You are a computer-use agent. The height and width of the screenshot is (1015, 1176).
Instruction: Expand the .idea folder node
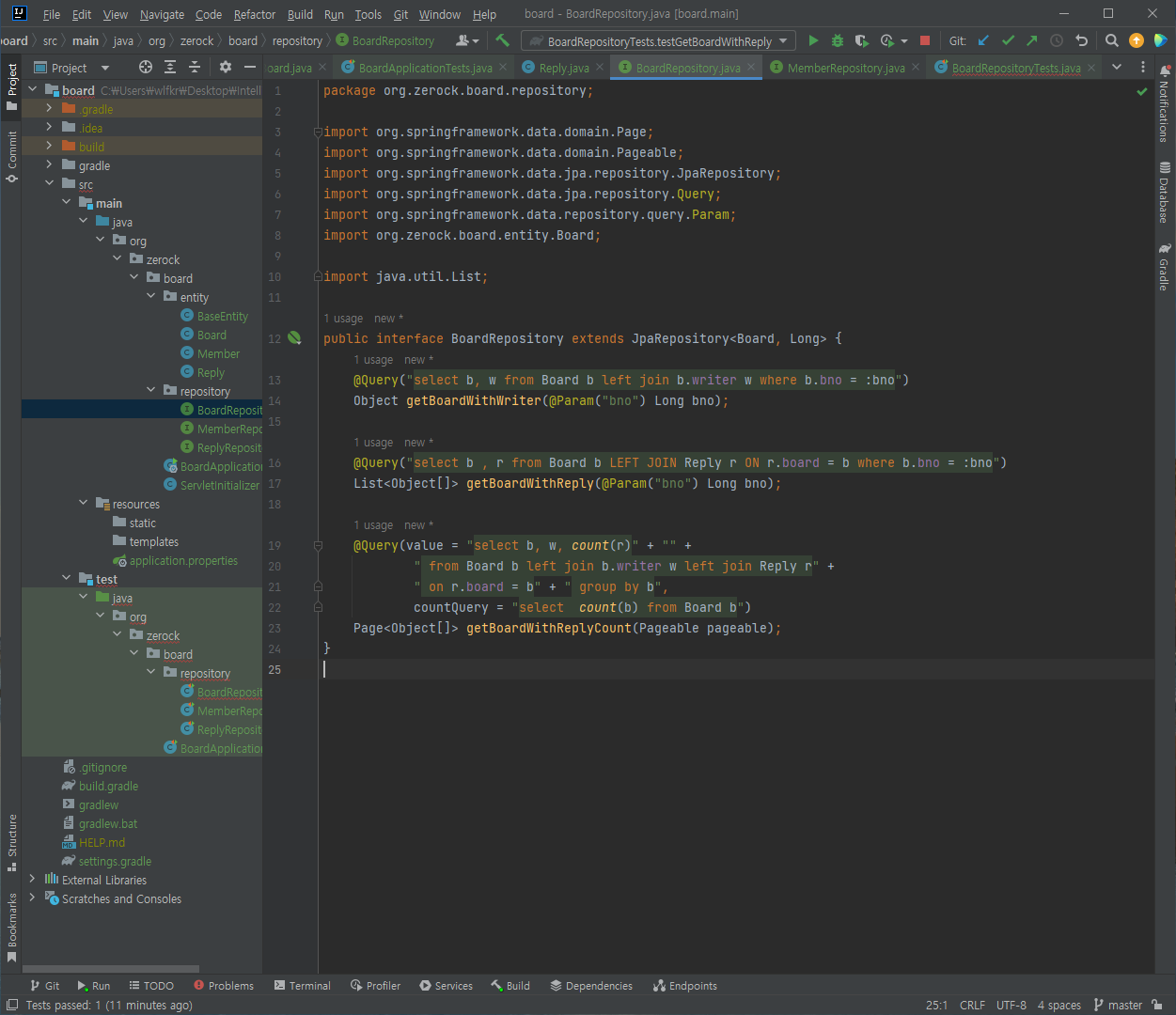point(49,128)
